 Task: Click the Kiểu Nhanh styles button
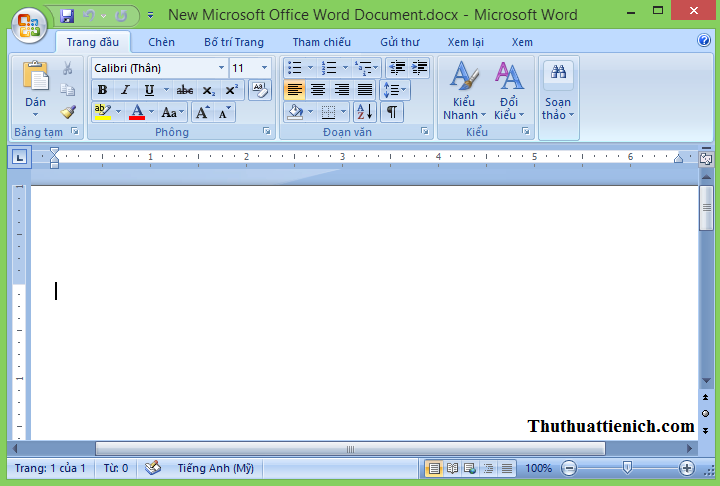[461, 92]
